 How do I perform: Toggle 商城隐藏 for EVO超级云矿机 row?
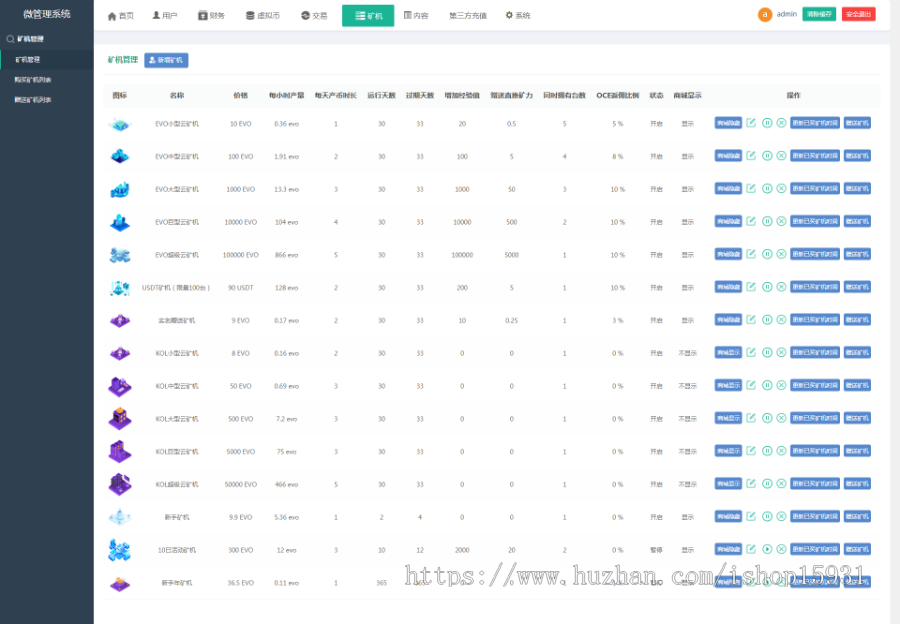pos(728,254)
